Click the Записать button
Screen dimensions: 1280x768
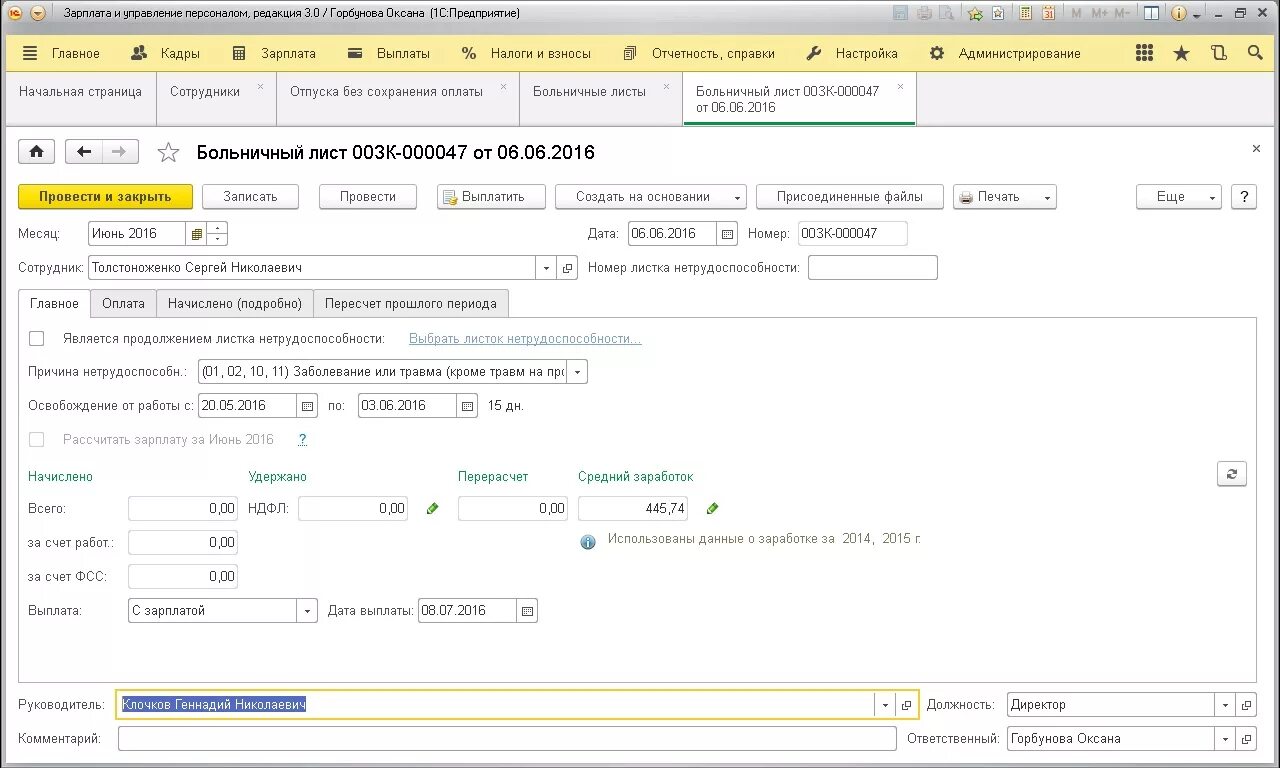(250, 197)
